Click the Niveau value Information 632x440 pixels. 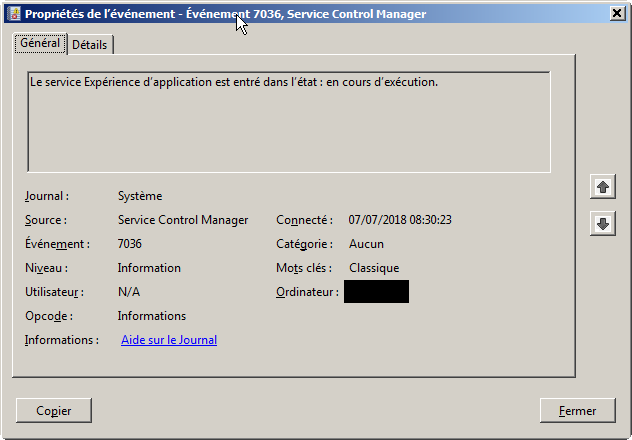(149, 268)
